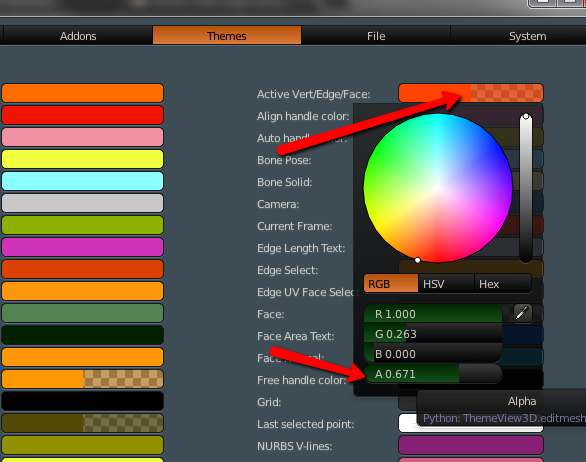Click the white hue marker on the wheel's rim
Image resolution: width=586 pixels, height=462 pixels.
[417, 260]
